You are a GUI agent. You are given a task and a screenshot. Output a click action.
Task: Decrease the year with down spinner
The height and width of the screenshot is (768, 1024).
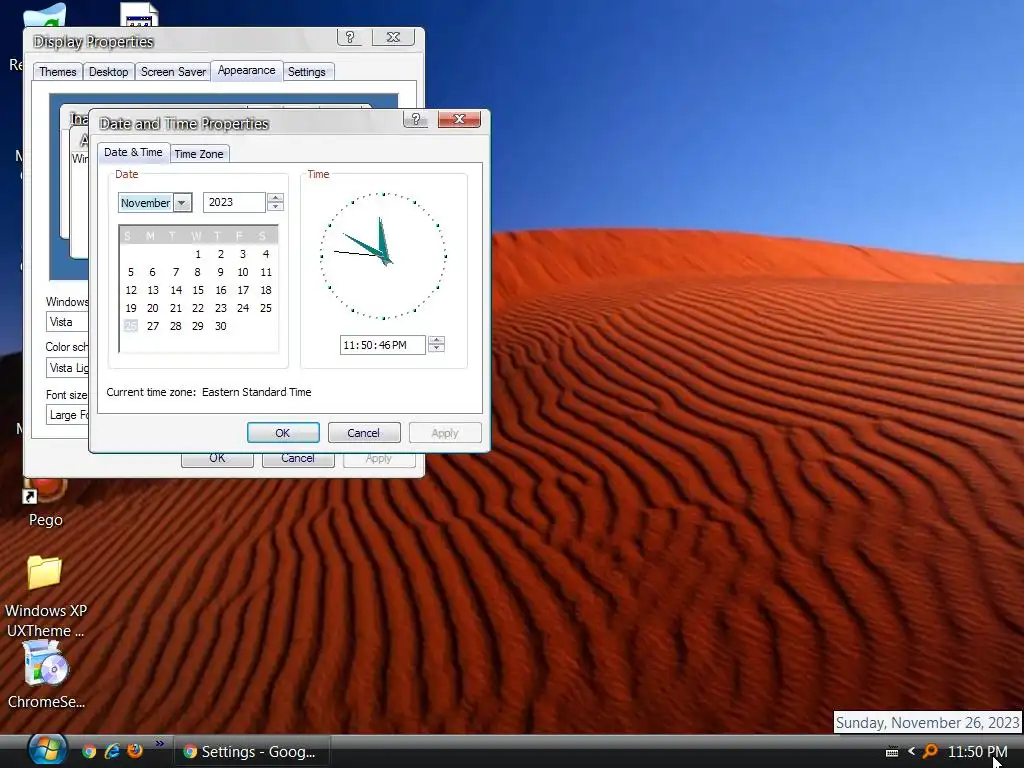point(276,207)
